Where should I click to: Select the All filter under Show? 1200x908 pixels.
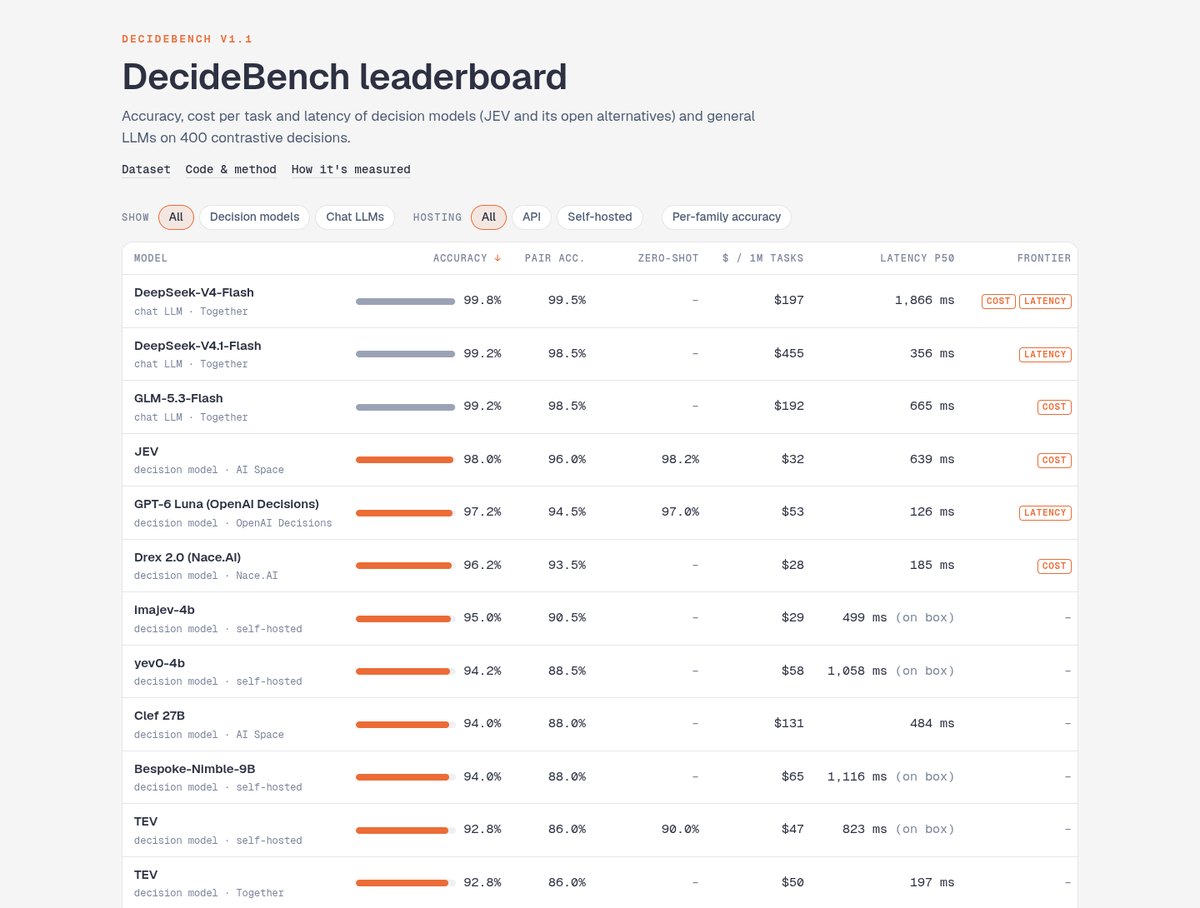click(x=176, y=217)
